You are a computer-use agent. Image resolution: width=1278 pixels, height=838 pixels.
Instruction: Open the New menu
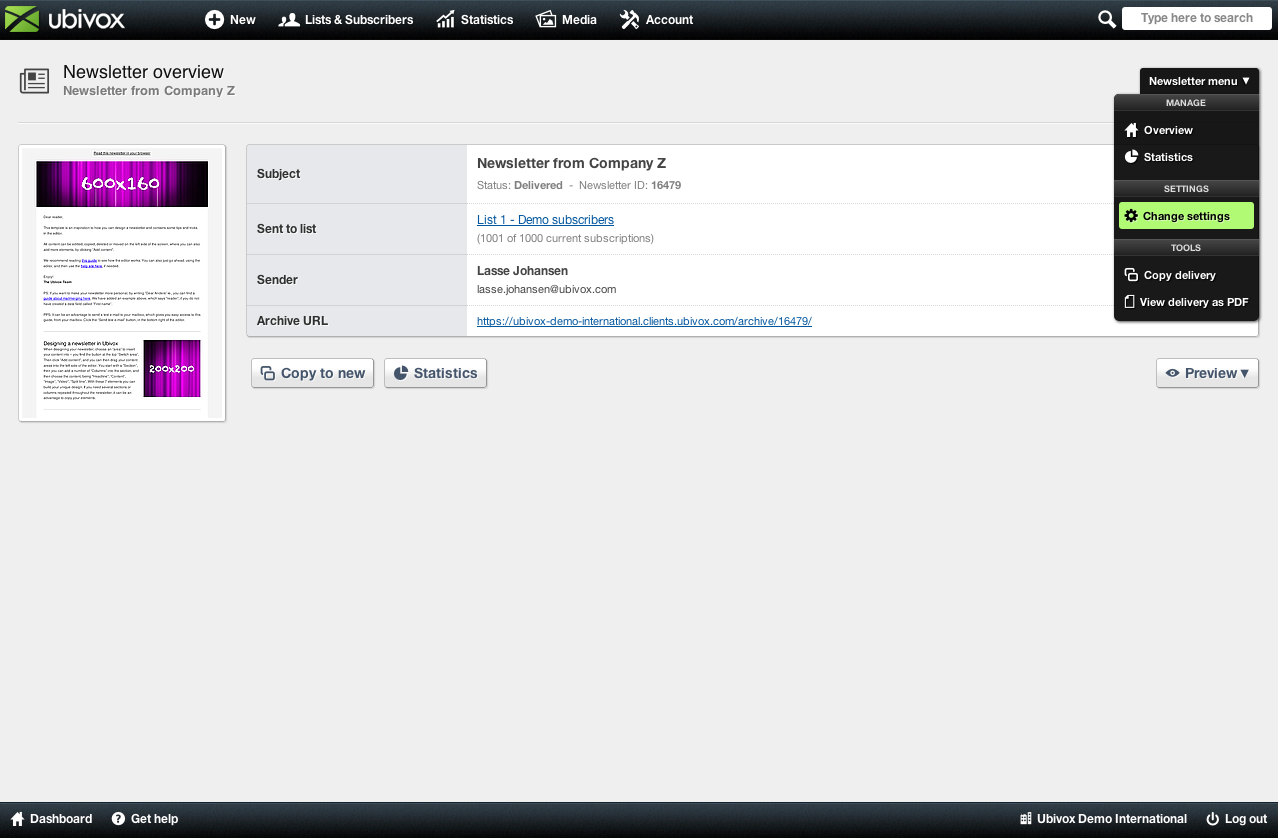[230, 20]
